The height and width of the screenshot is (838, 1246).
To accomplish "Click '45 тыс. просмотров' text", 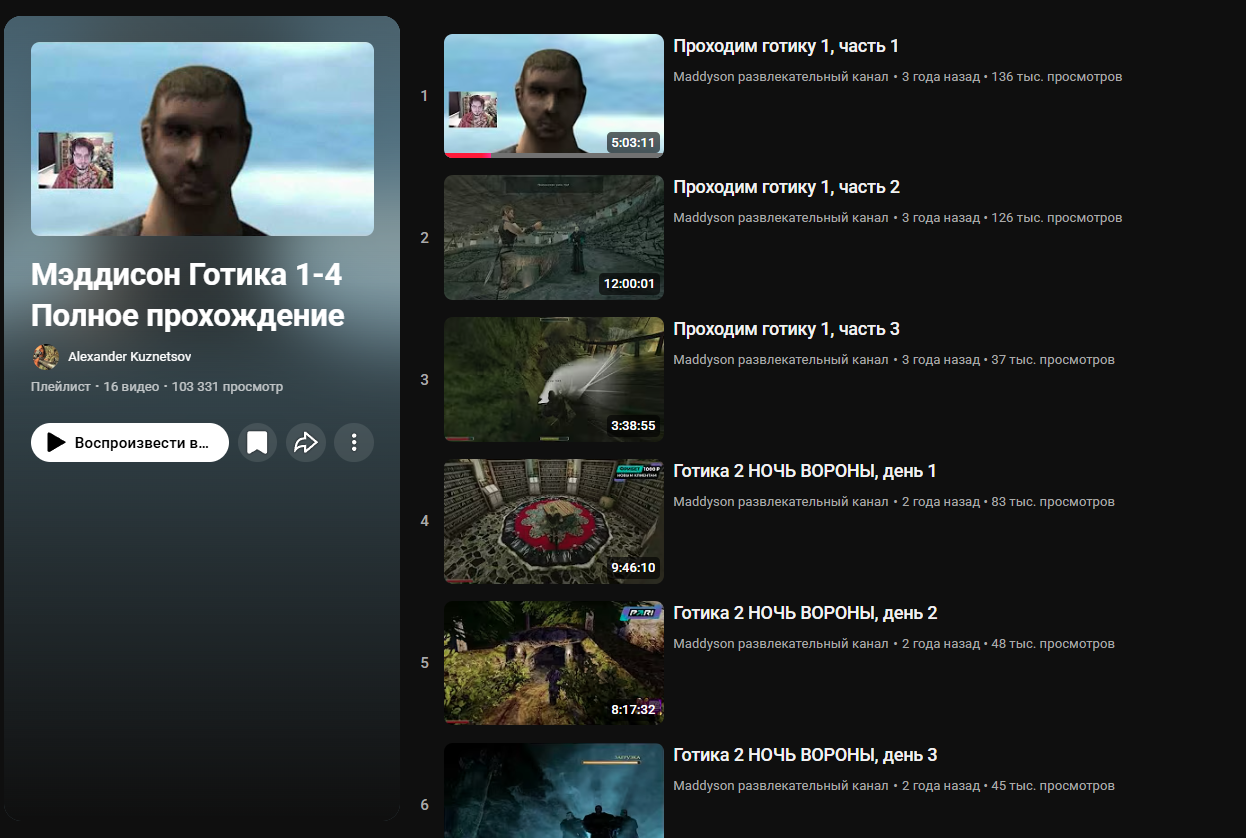I will (1053, 786).
